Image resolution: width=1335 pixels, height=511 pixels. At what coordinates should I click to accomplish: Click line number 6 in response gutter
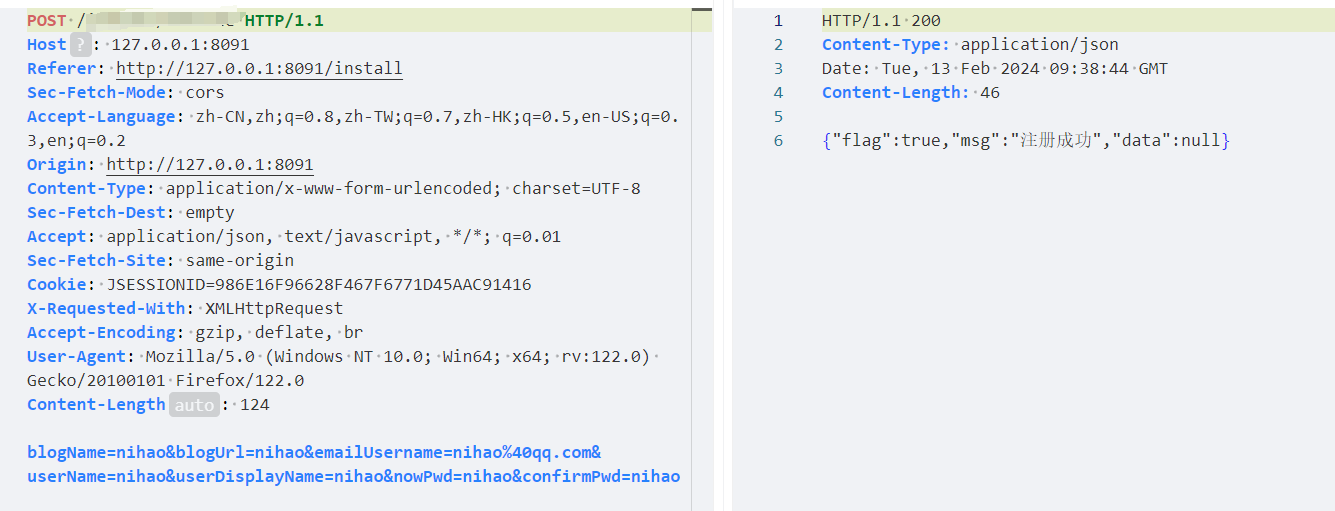pos(778,140)
